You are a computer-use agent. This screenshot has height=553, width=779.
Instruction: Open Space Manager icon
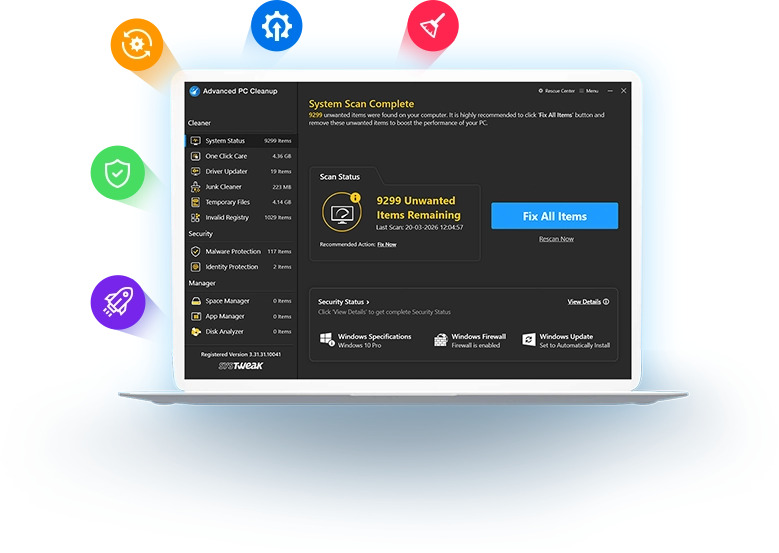[x=196, y=301]
